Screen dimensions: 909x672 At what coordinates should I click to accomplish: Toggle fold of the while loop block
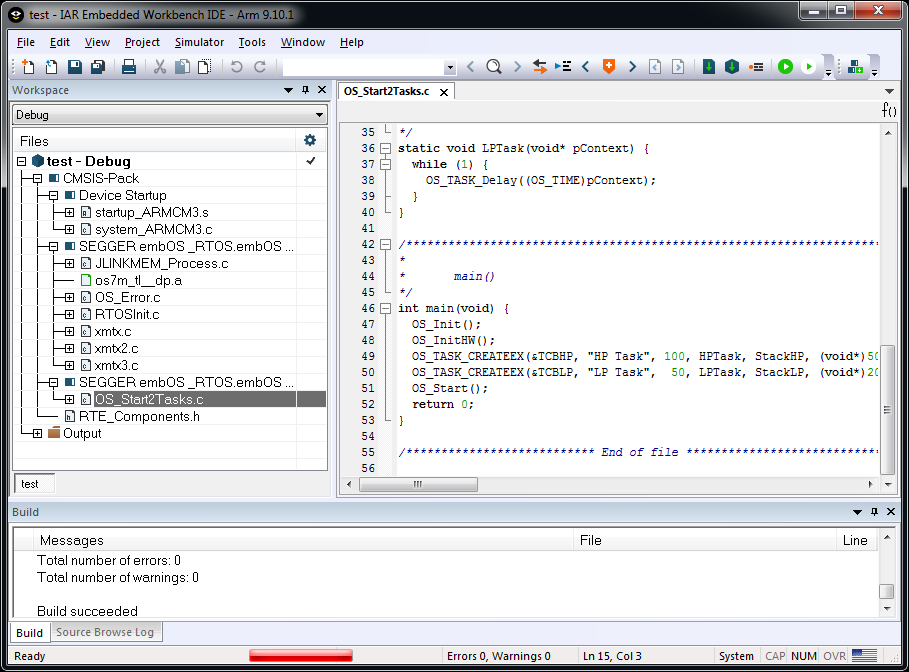(x=385, y=164)
